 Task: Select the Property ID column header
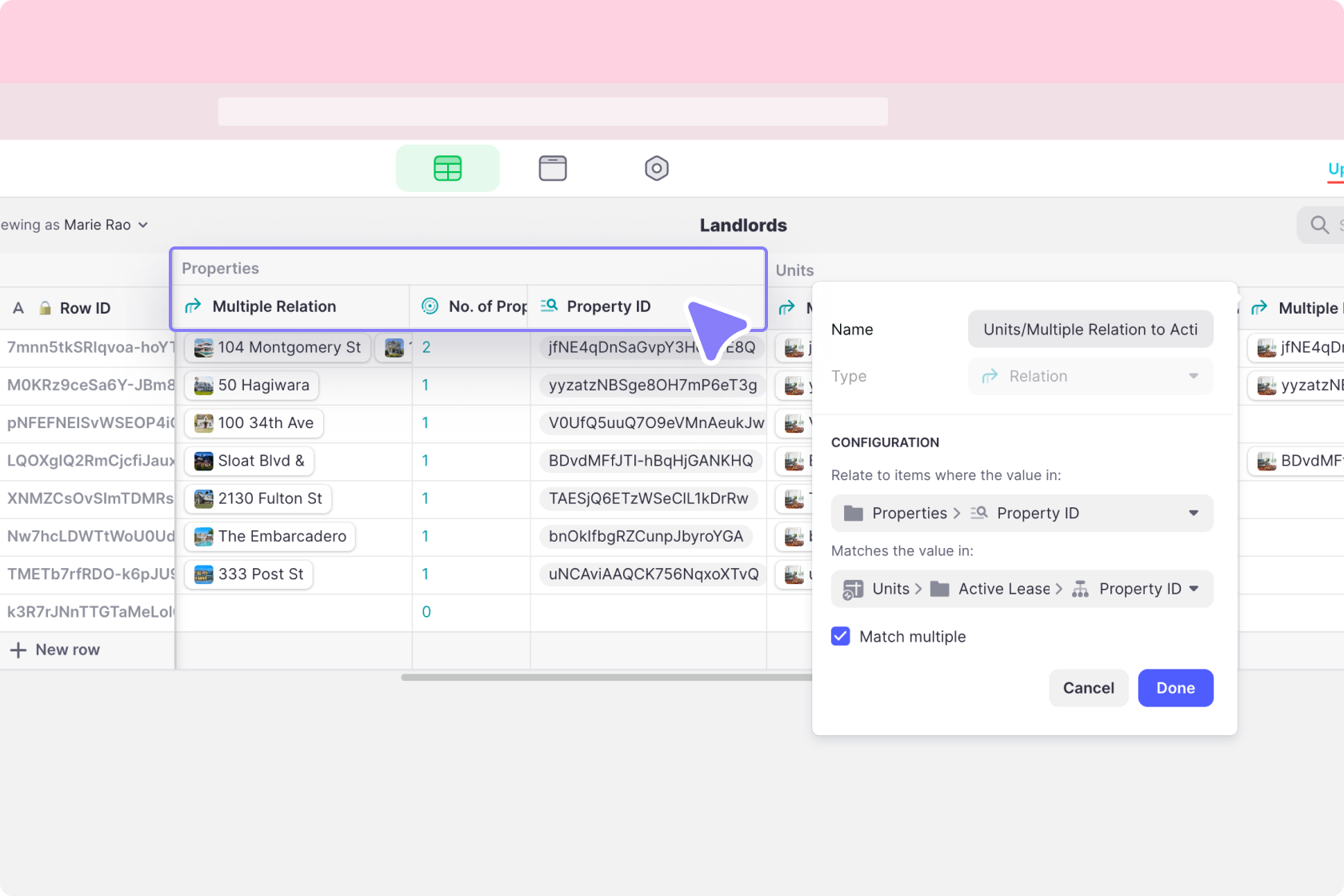click(x=608, y=306)
